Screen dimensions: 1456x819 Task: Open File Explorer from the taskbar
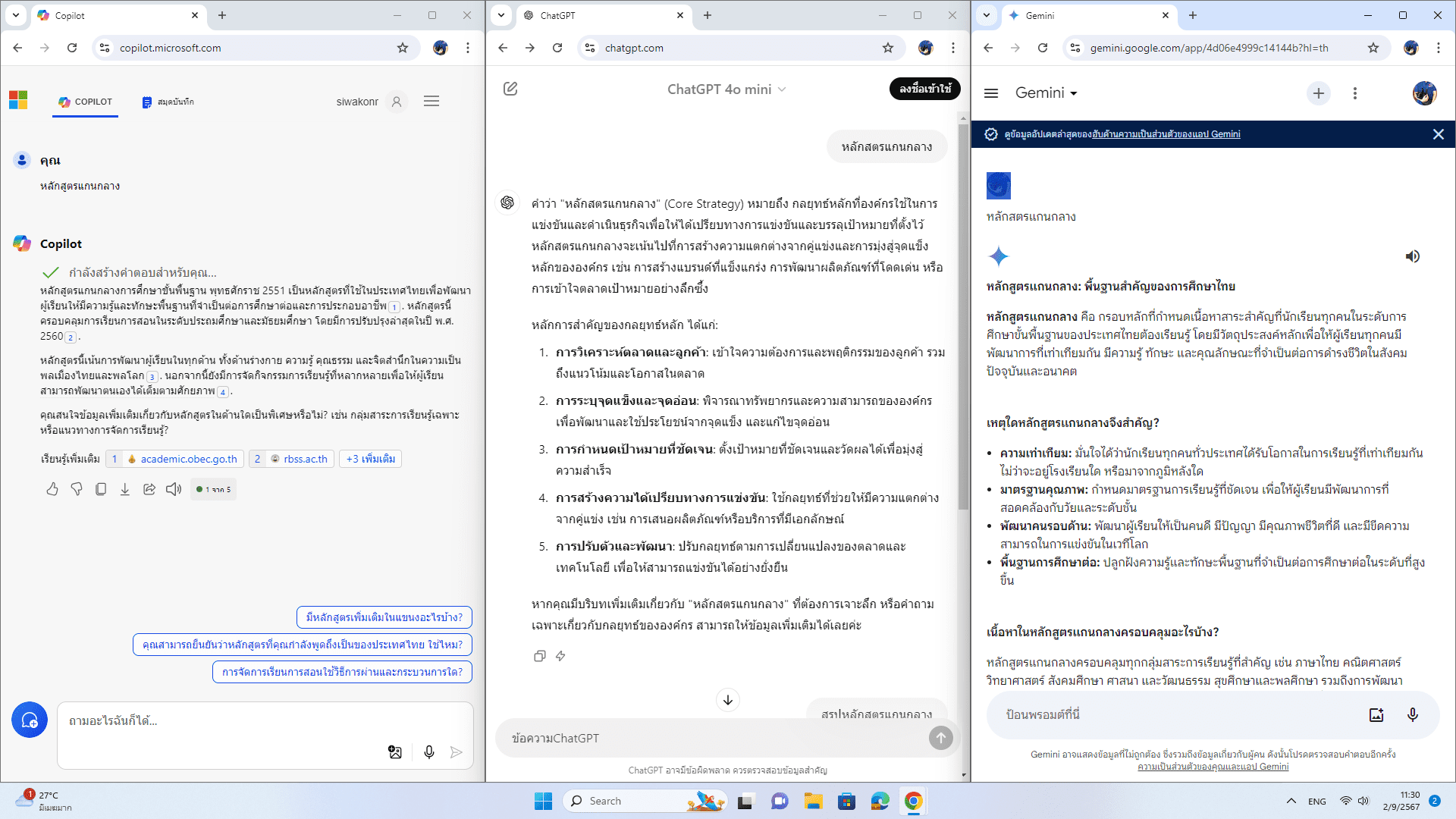[813, 801]
